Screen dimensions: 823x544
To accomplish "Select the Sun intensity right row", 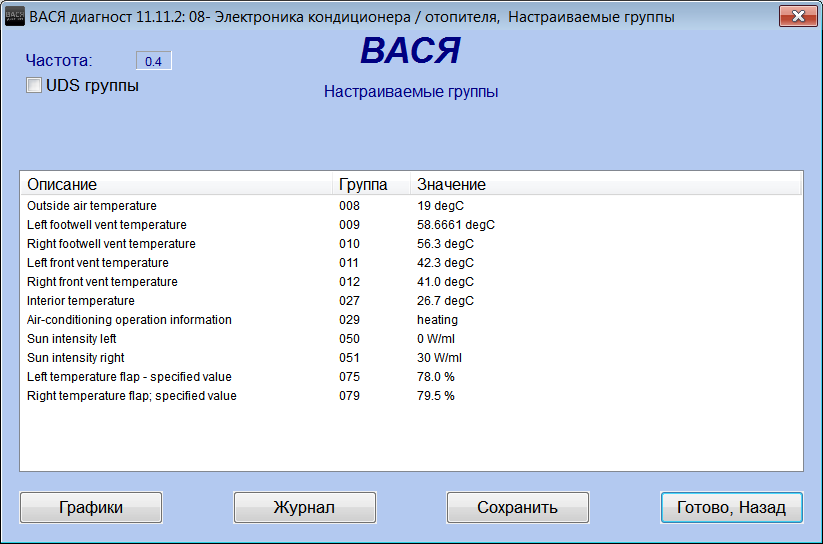I will tap(76, 358).
